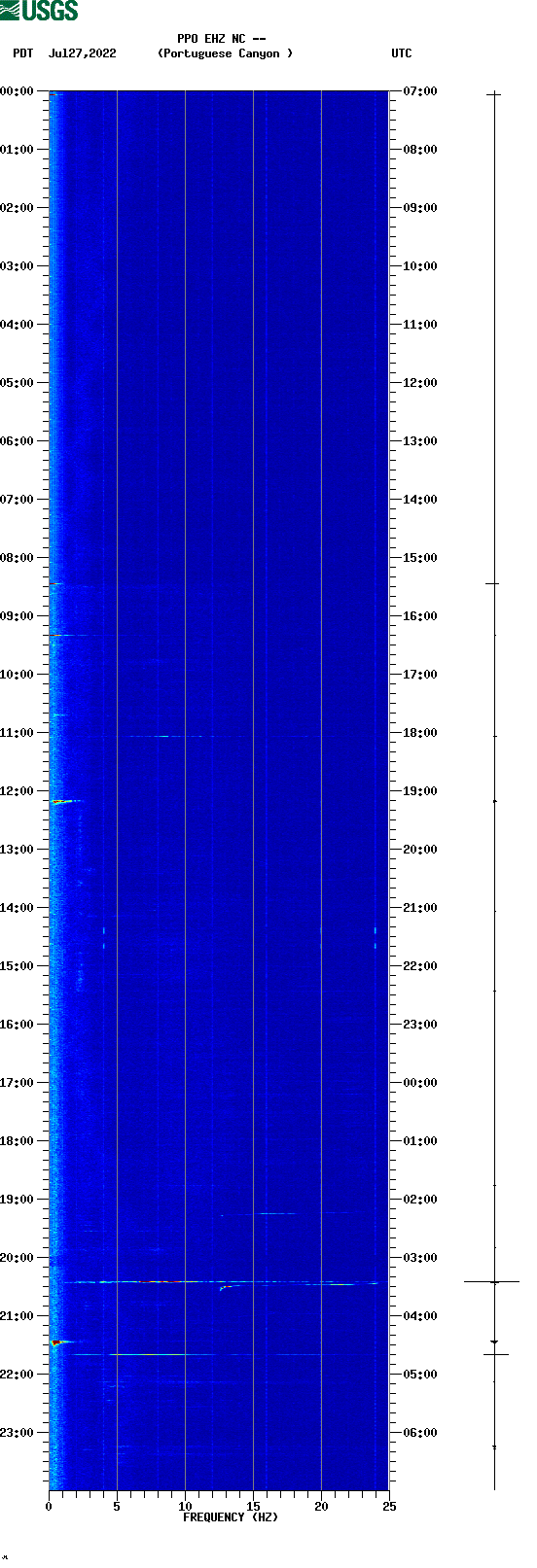Click the 15:00 UTC time label
This screenshot has height=1568, width=537.
coord(420,558)
